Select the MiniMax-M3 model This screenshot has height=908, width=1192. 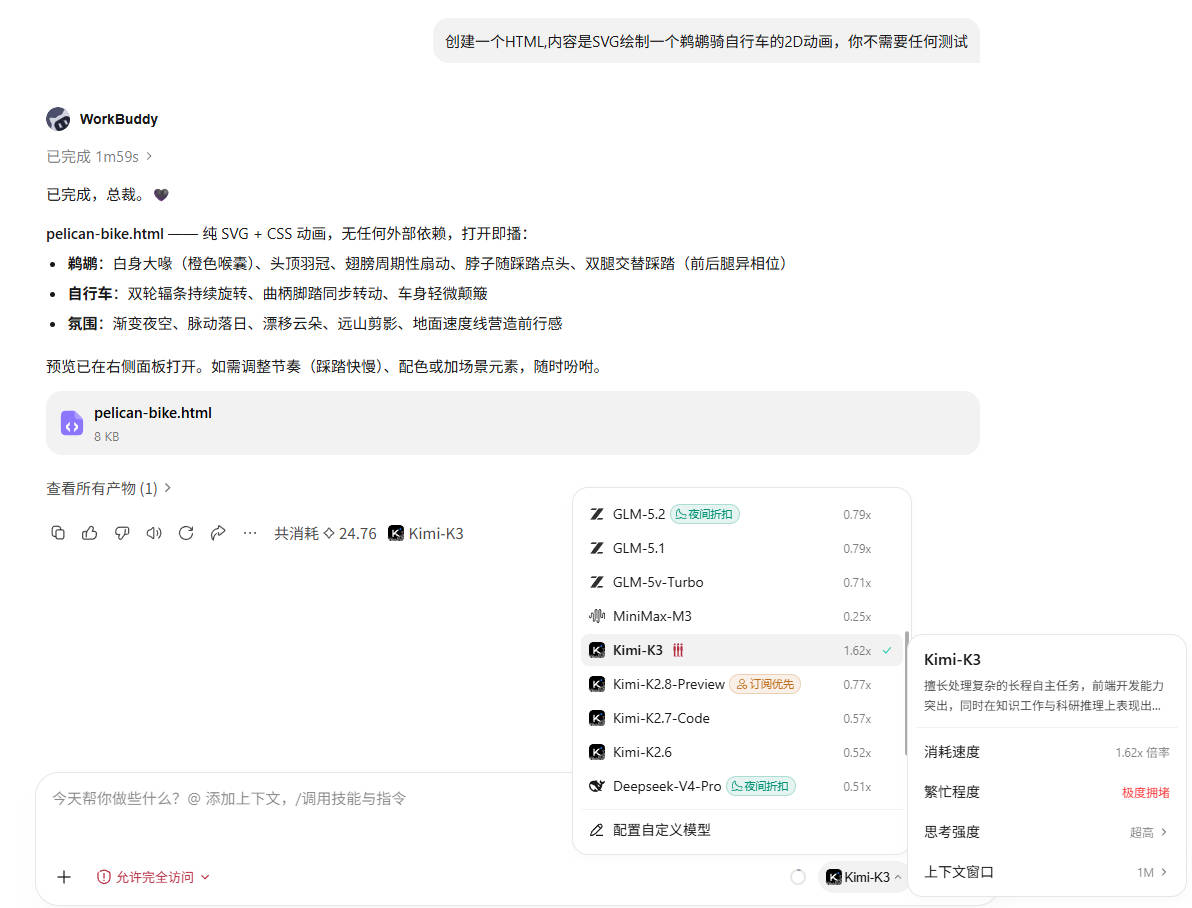(740, 616)
